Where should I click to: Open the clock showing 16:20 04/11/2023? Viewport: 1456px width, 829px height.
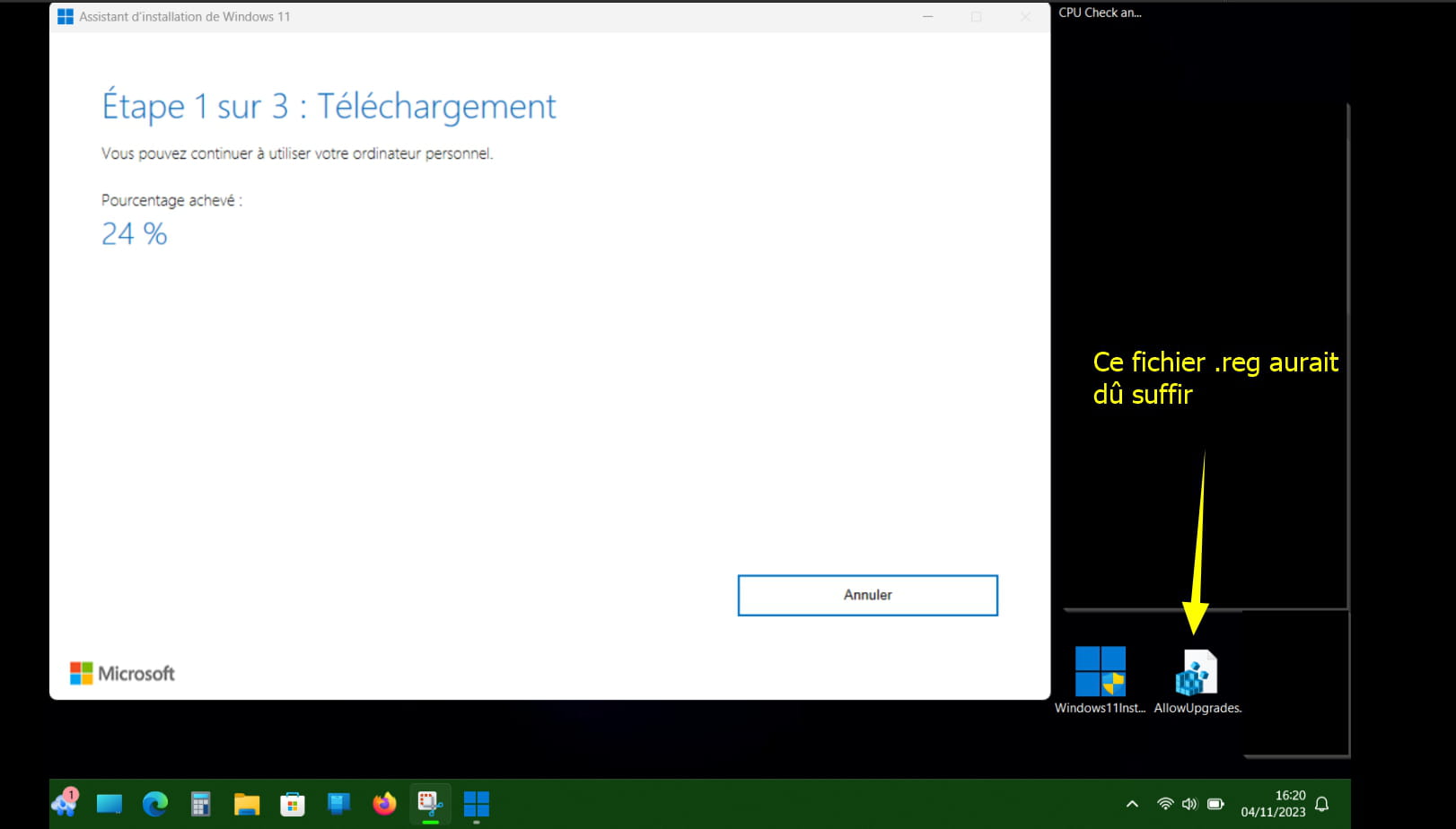point(1273,804)
